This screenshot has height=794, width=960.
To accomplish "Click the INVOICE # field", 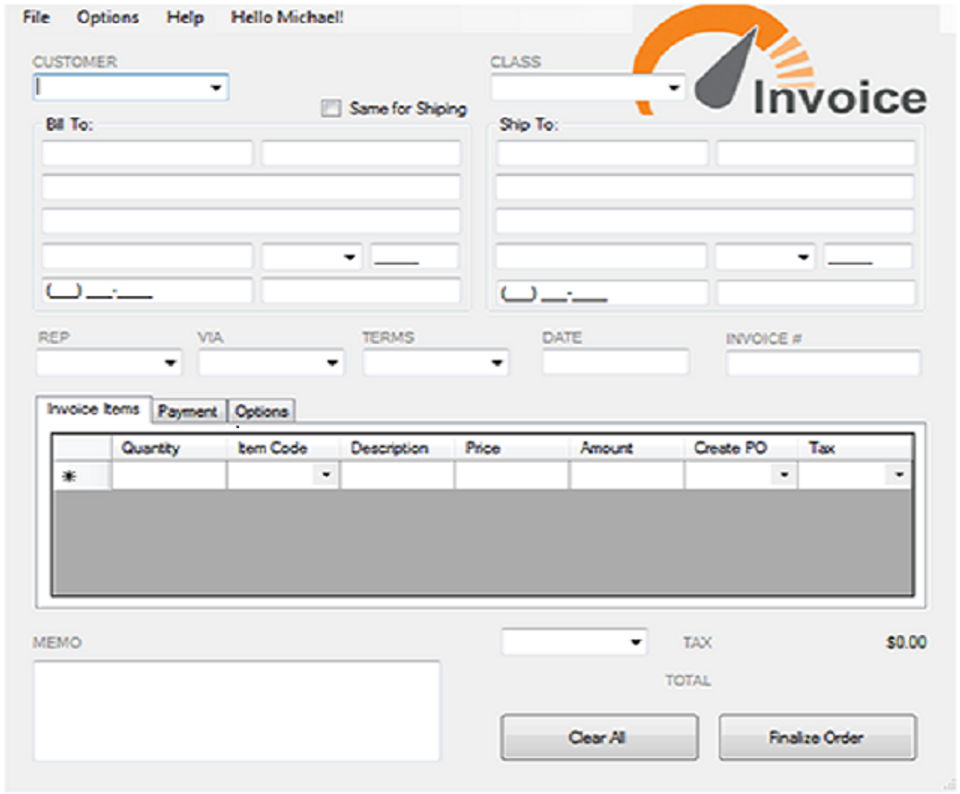I will [823, 363].
